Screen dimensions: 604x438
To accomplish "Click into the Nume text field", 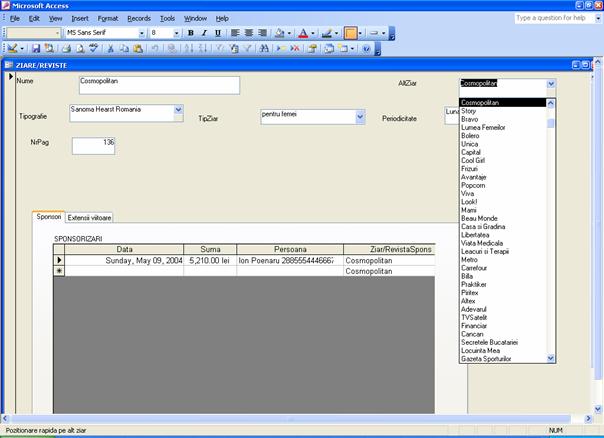I will pos(158,85).
